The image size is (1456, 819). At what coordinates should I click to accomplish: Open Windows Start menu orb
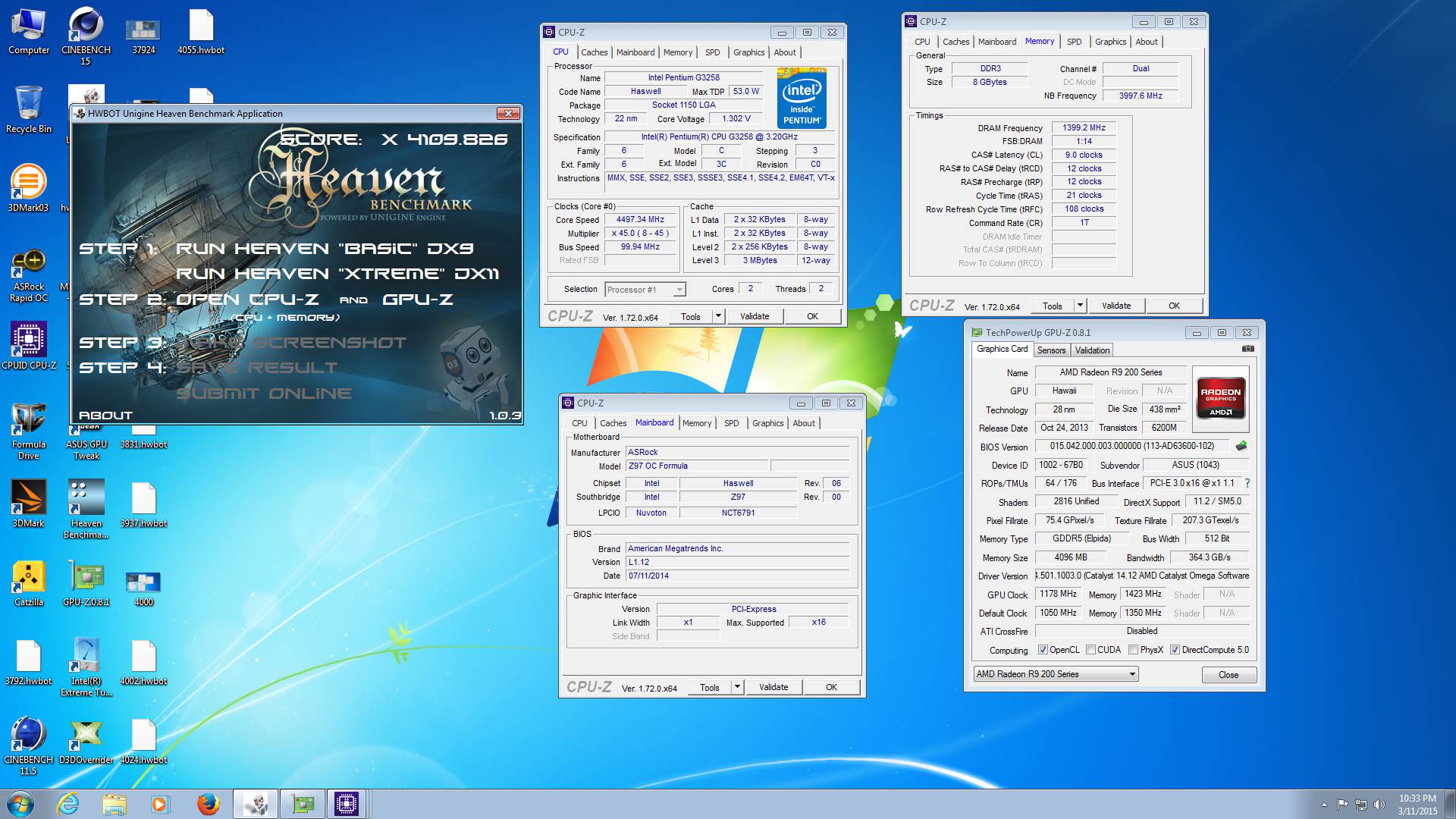click(20, 804)
